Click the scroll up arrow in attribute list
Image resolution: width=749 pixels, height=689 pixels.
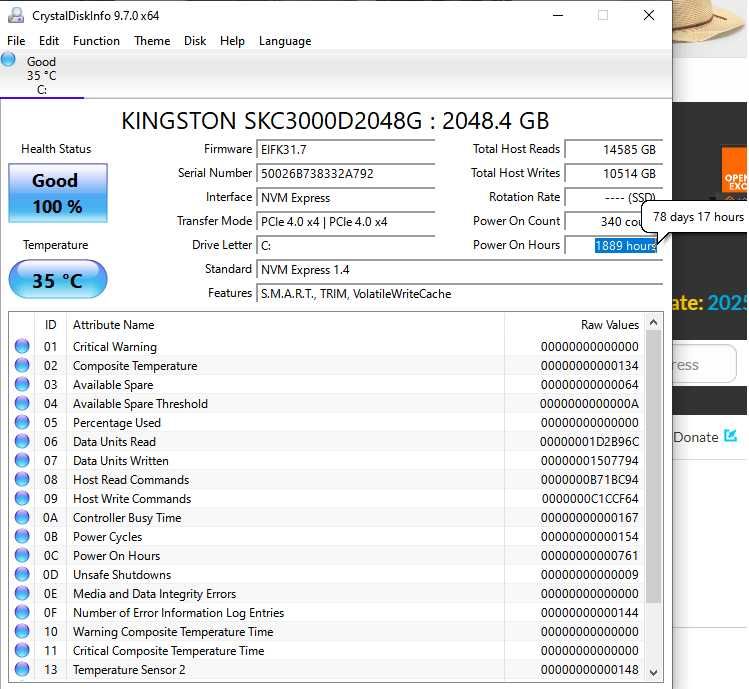pos(653,323)
